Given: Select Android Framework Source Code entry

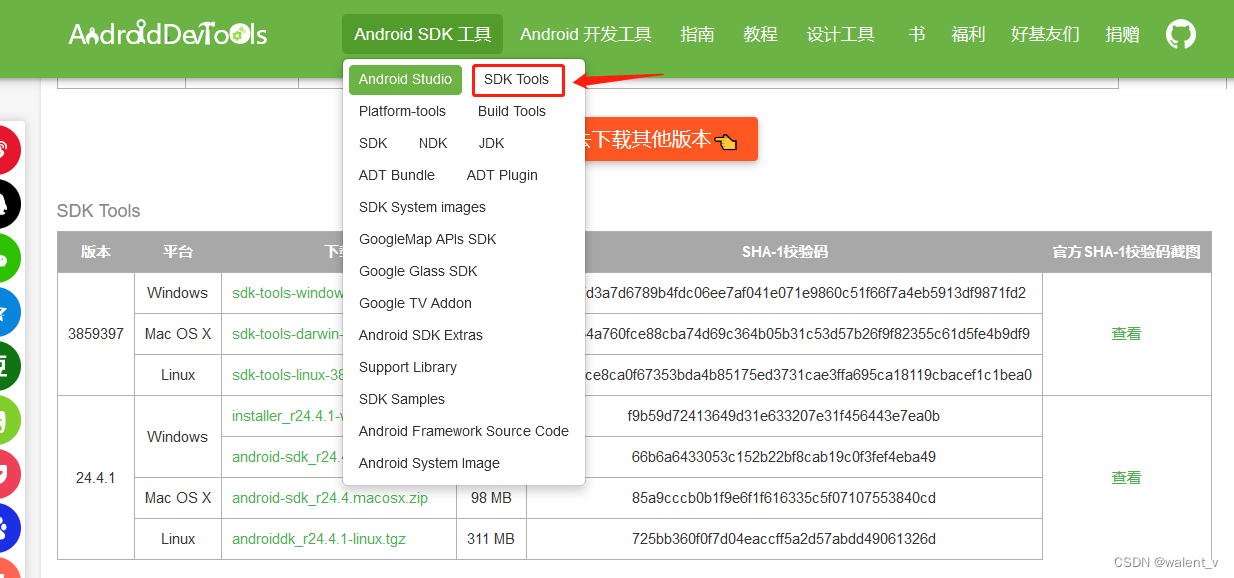Looking at the screenshot, I should click(x=464, y=431).
